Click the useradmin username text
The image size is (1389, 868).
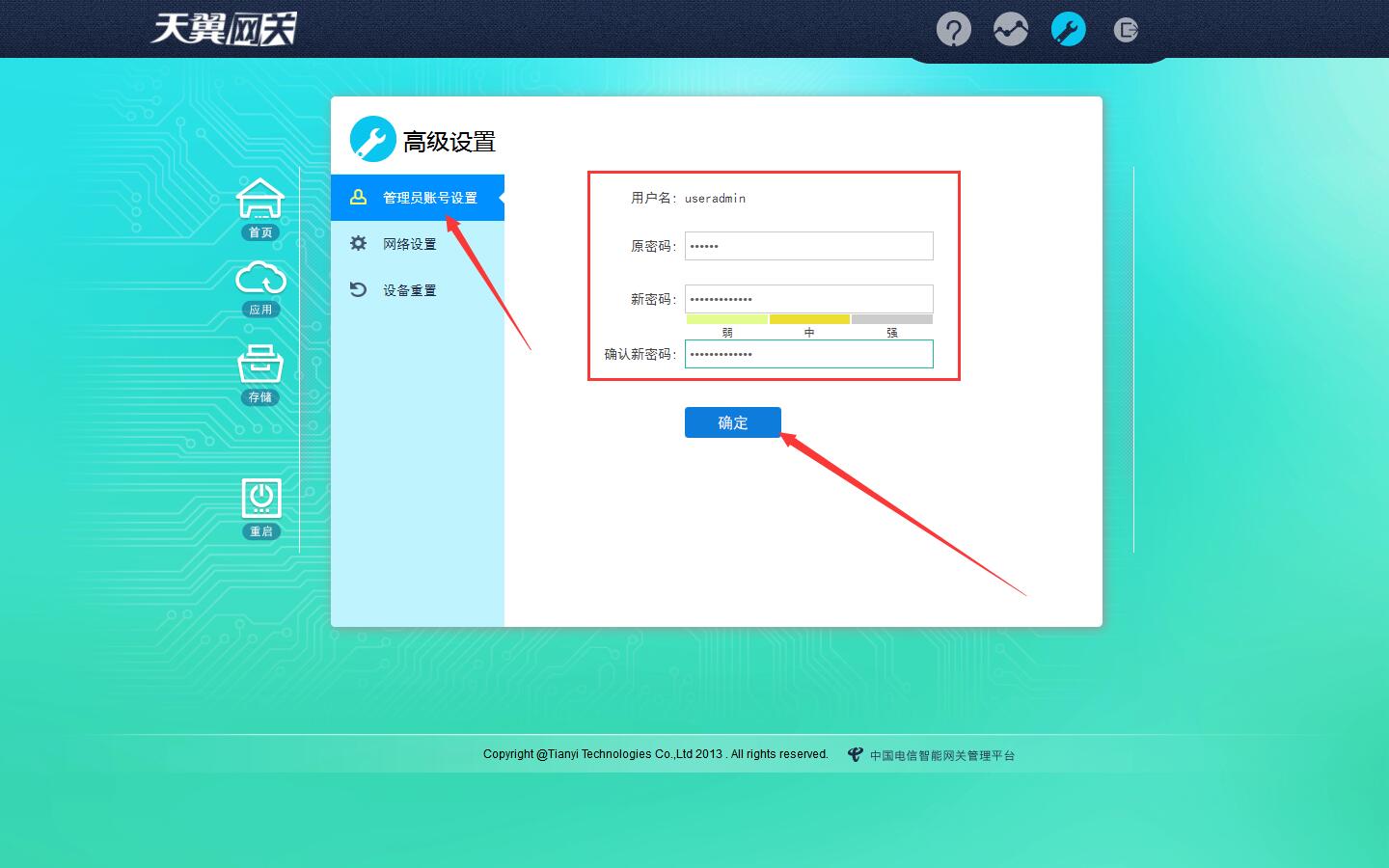715,198
